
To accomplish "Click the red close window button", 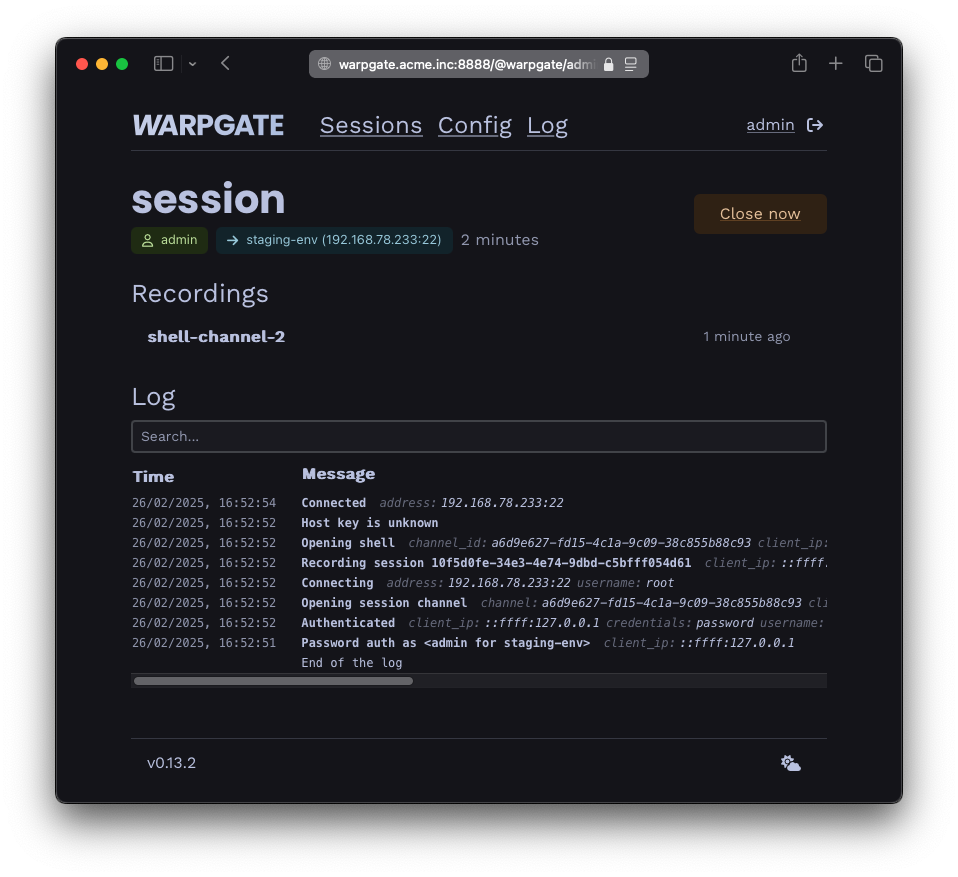I will click(82, 64).
